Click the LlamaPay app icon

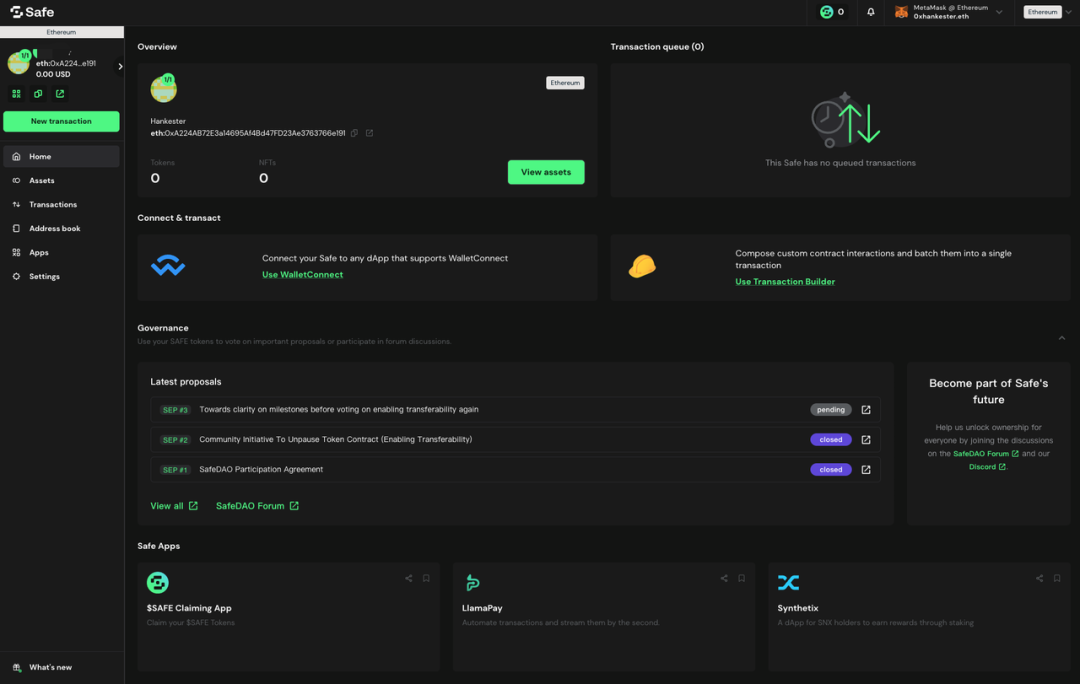click(x=472, y=583)
